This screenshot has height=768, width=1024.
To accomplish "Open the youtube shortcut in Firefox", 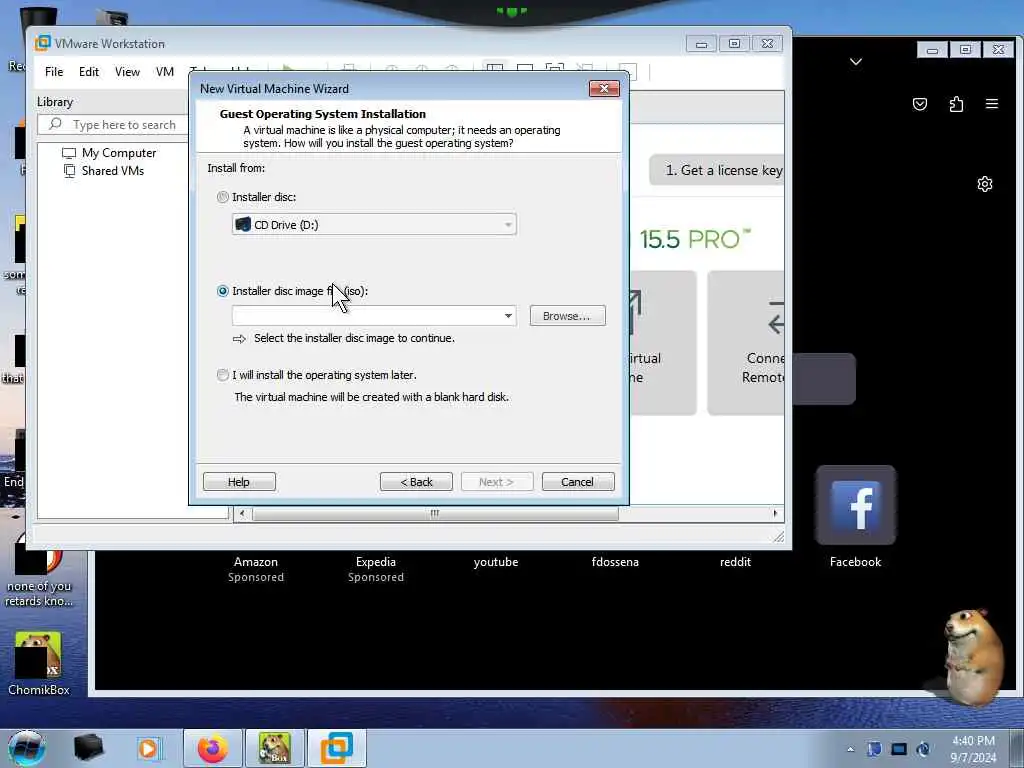I will coord(496,562).
